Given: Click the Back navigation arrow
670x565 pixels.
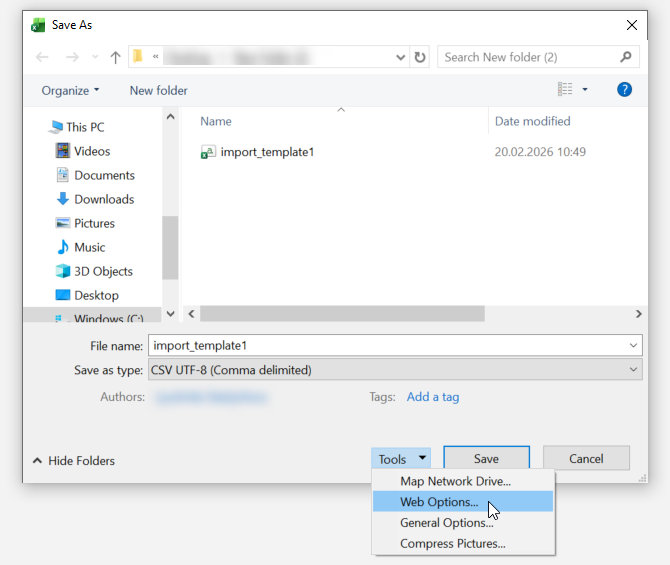Looking at the screenshot, I should pos(42,57).
